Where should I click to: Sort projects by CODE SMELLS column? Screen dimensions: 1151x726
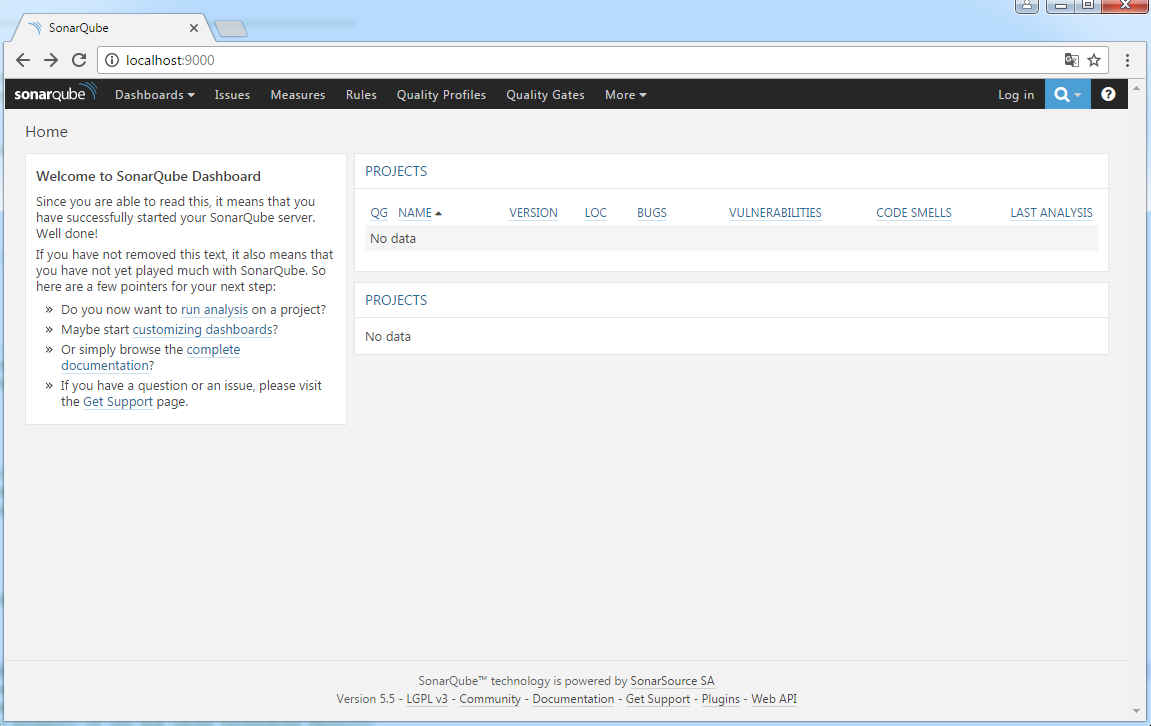914,213
